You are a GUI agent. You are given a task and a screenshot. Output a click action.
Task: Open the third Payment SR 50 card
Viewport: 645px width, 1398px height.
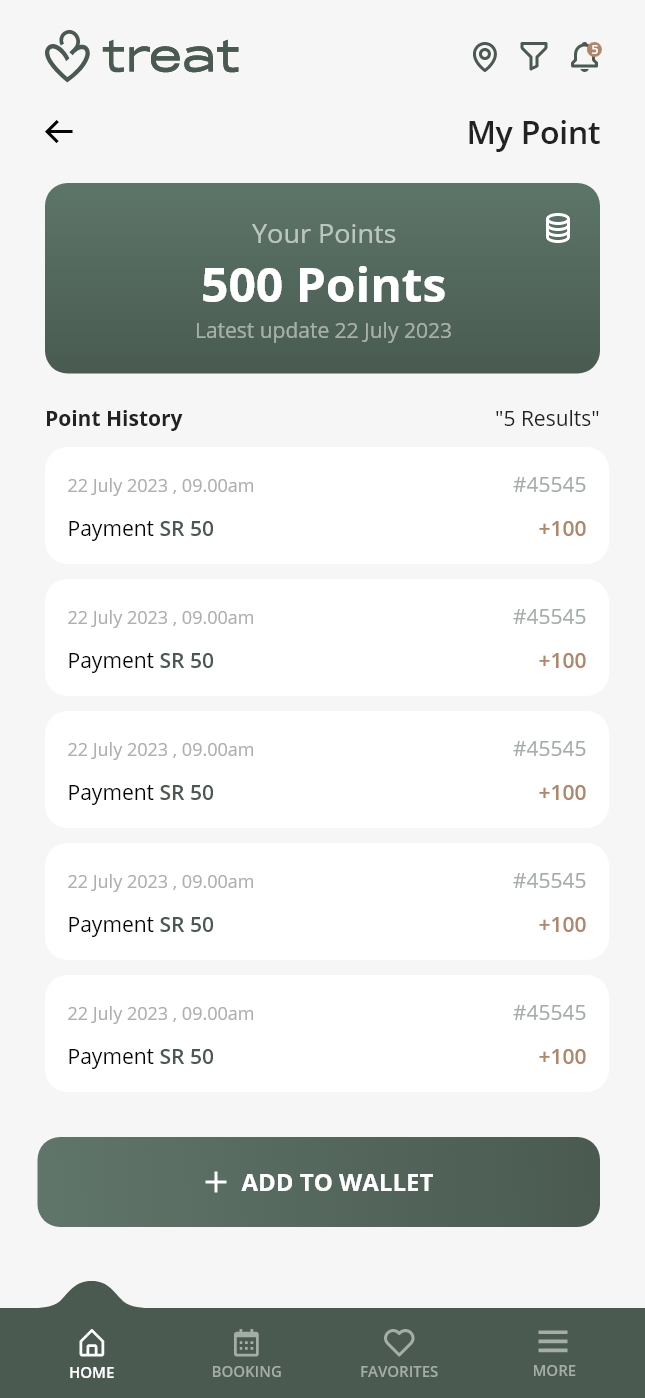click(326, 770)
